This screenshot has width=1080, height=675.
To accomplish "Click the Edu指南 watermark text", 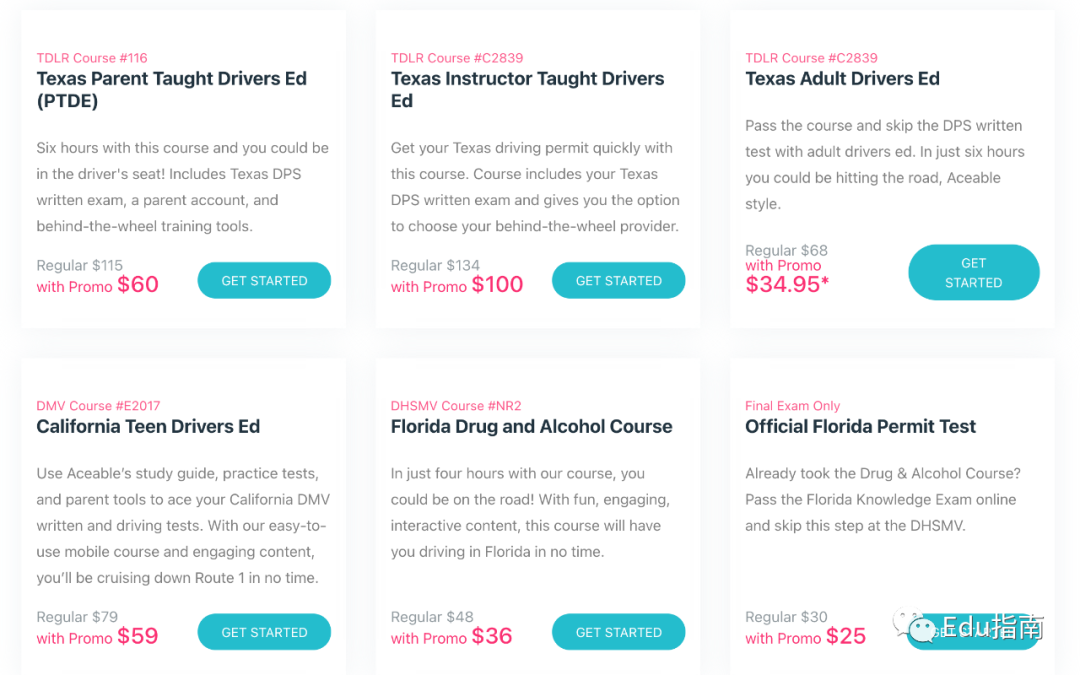I will [x=993, y=626].
